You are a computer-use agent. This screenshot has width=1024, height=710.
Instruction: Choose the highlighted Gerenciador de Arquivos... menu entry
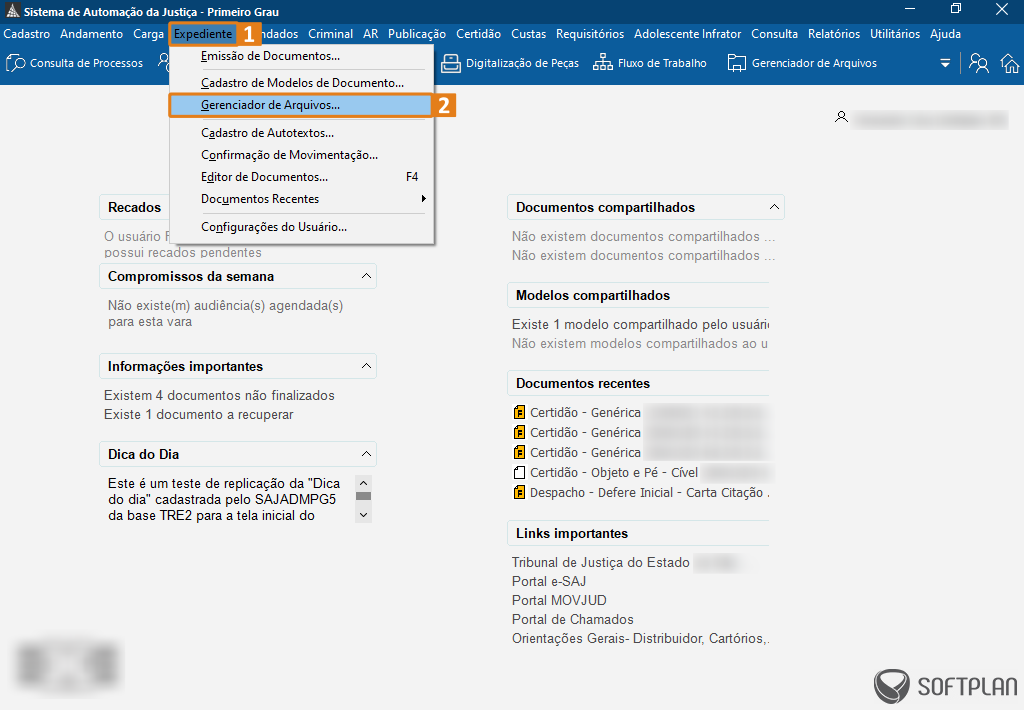point(301,105)
